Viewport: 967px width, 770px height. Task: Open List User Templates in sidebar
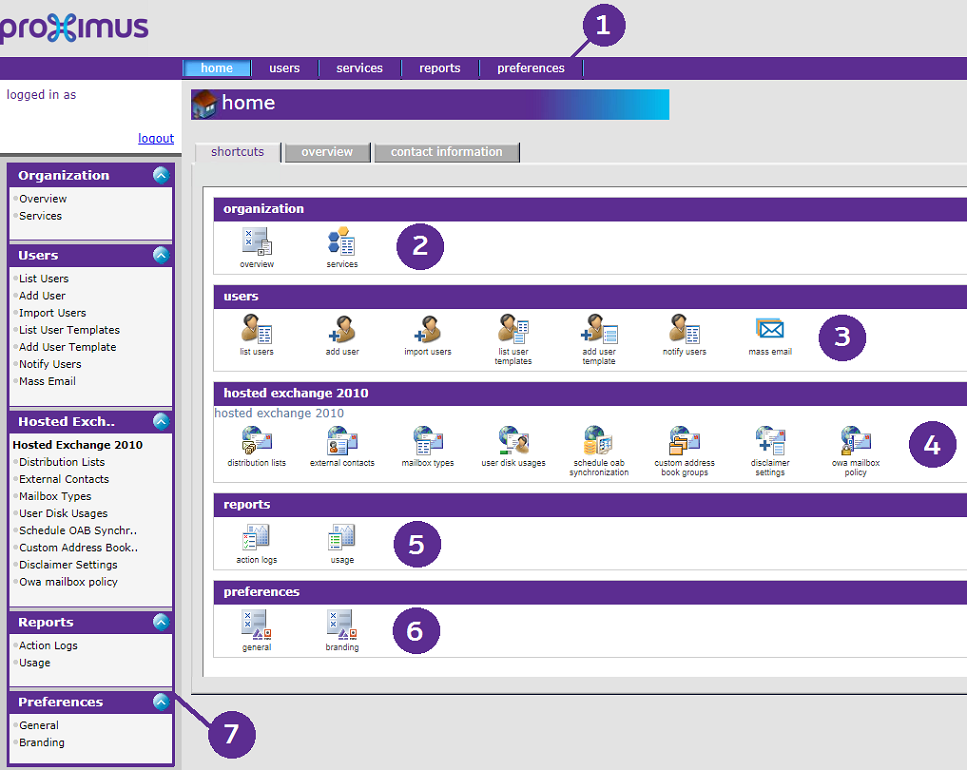click(x=69, y=330)
